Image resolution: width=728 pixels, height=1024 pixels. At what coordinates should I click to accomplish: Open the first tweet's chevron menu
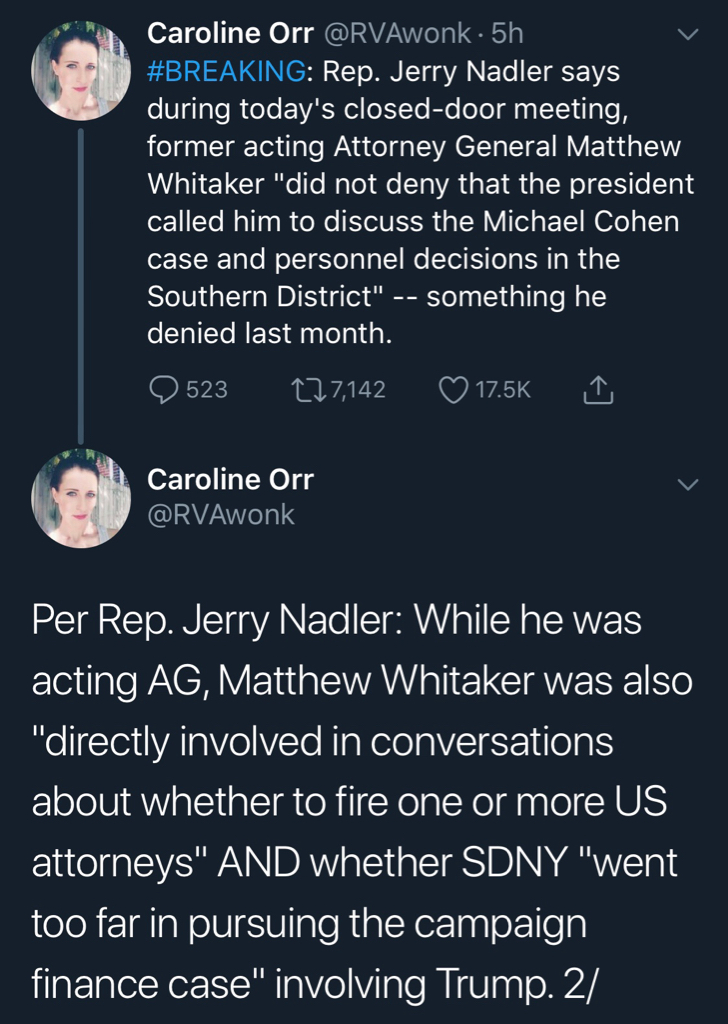(688, 36)
